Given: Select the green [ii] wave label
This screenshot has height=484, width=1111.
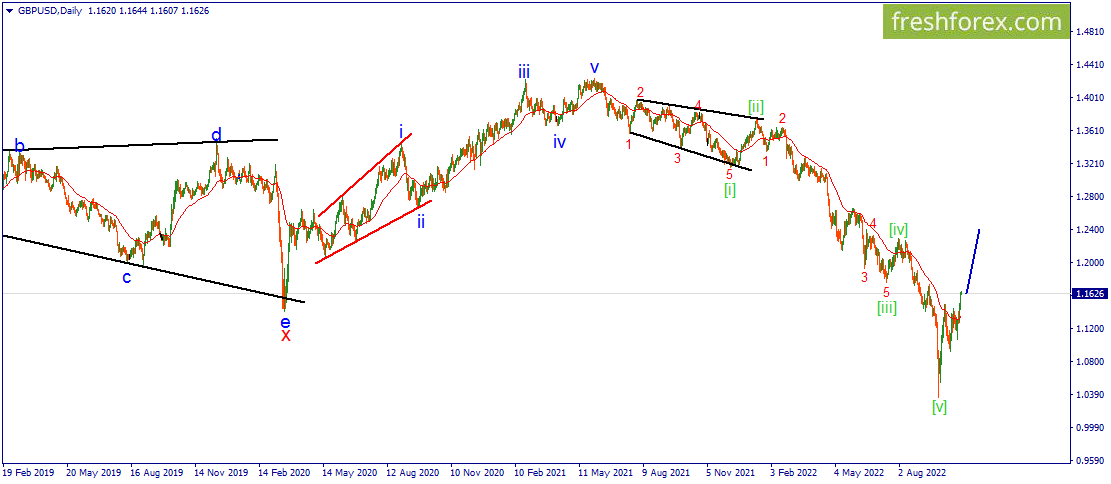Looking at the screenshot, I should coord(756,108).
